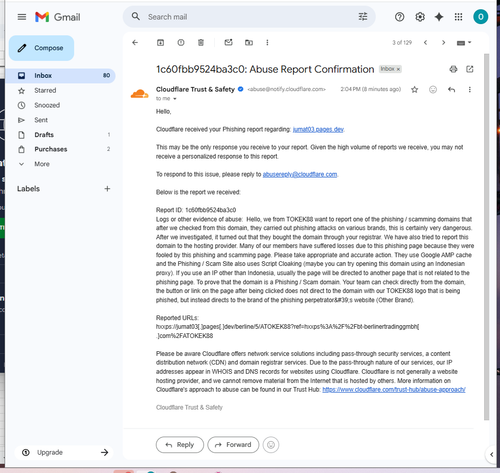This screenshot has height=473, width=500.
Task: Print this email conversation
Action: point(453,69)
